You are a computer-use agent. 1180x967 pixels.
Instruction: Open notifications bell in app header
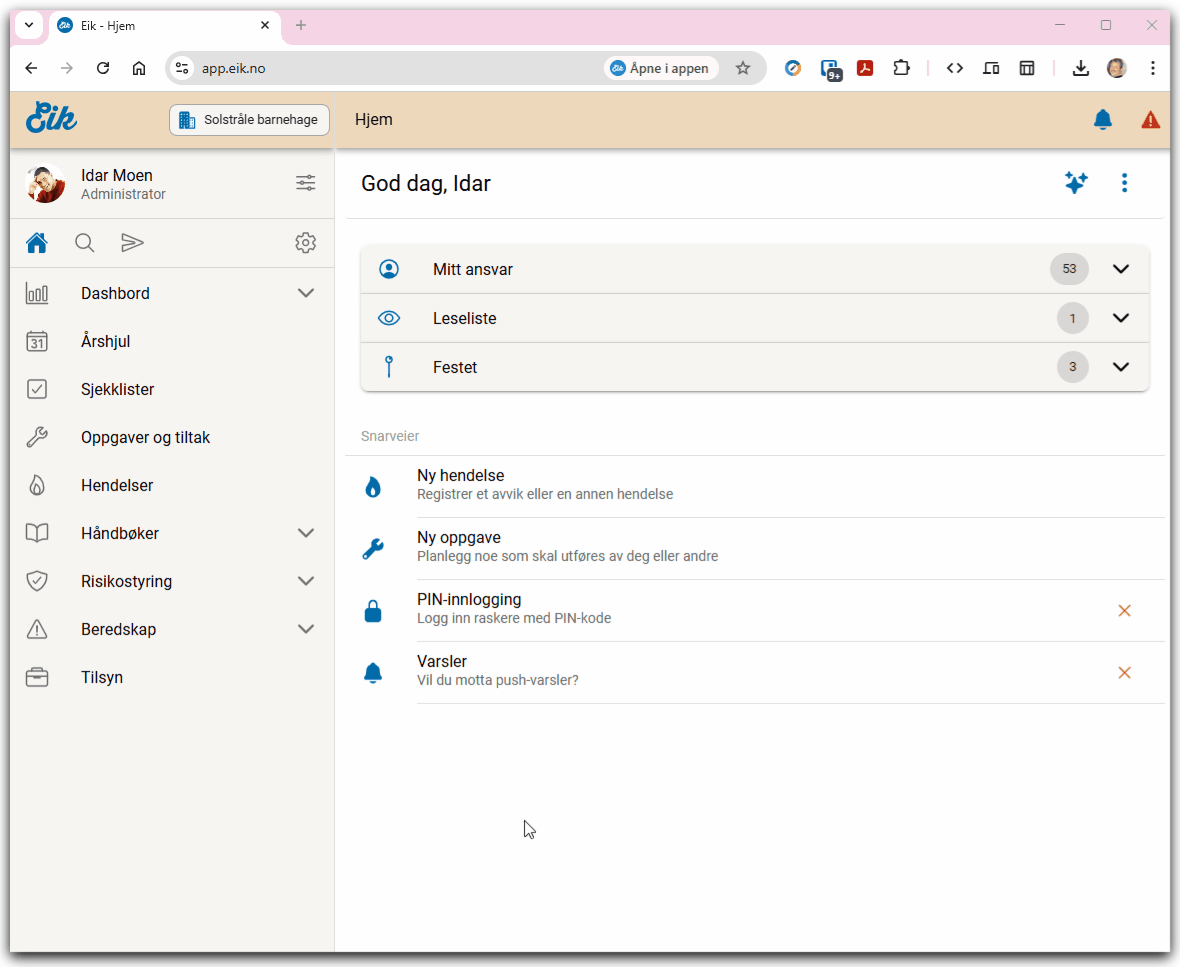(x=1103, y=120)
